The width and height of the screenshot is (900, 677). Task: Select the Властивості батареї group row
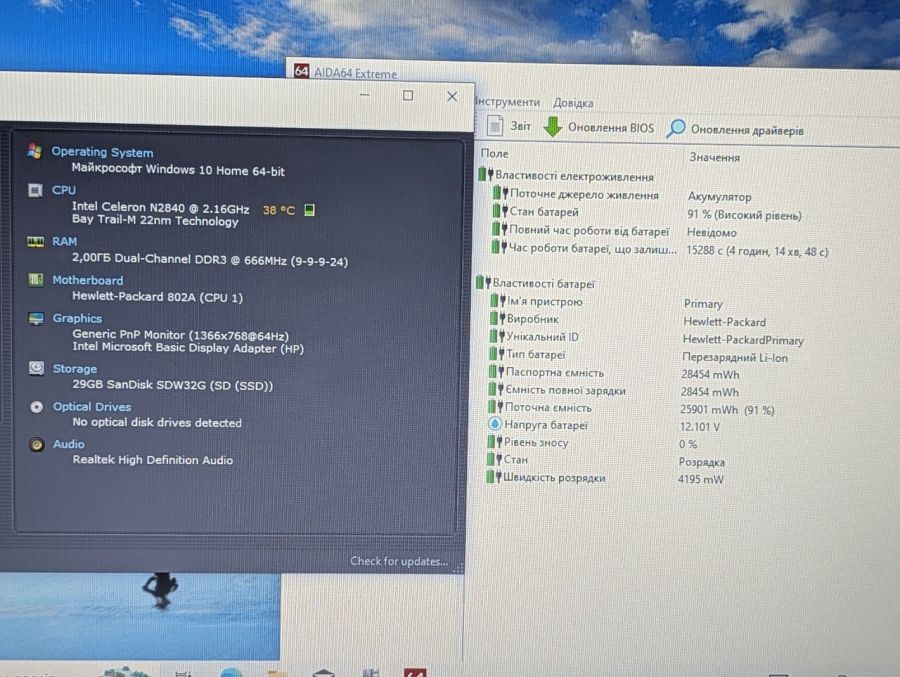[x=536, y=283]
